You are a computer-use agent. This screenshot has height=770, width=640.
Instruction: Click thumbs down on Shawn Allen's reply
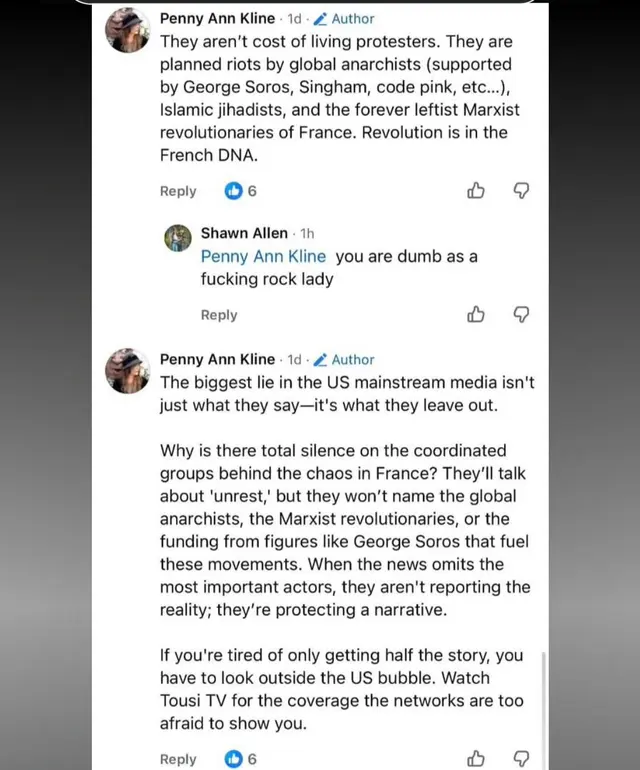521,314
